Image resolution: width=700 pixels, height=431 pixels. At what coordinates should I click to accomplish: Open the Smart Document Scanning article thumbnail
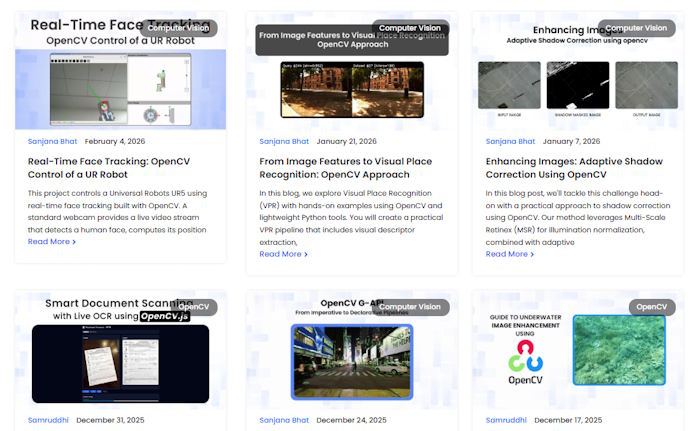pos(121,350)
